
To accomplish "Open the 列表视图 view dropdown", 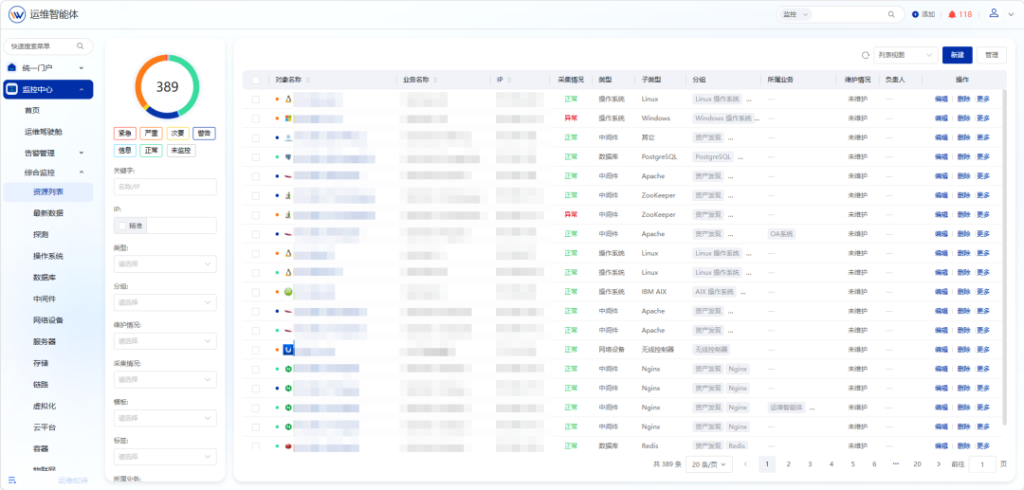I will (905, 56).
